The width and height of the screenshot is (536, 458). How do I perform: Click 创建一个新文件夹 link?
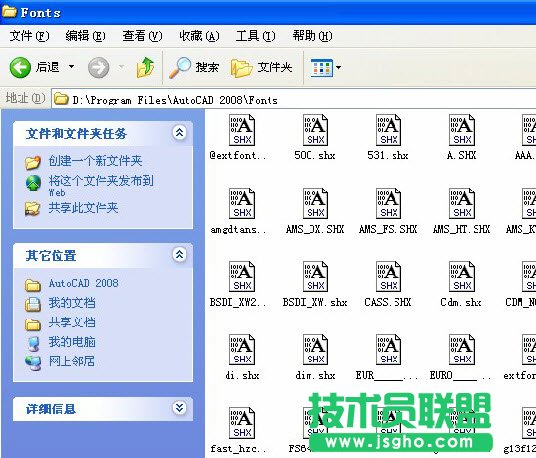pos(95,161)
